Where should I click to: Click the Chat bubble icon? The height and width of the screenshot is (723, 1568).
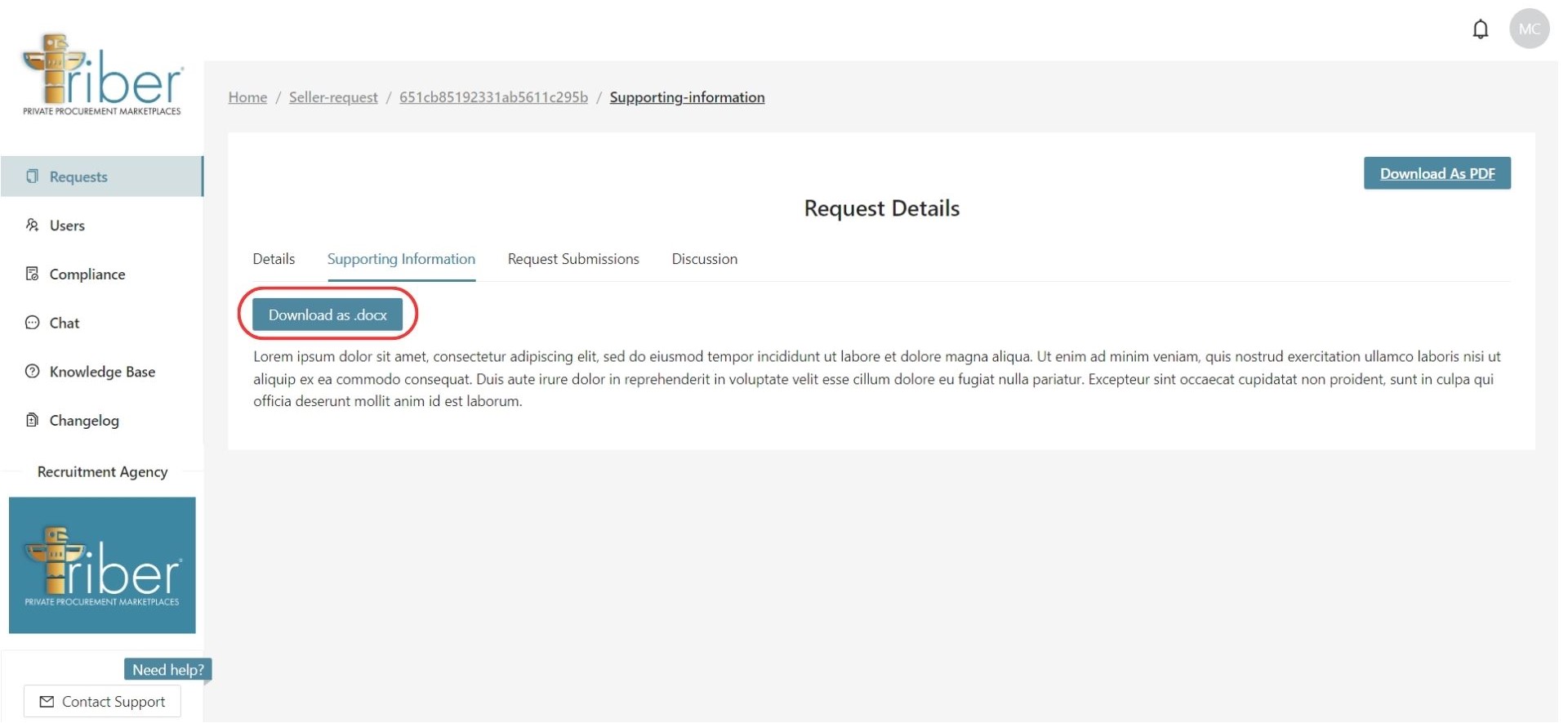[x=32, y=323]
